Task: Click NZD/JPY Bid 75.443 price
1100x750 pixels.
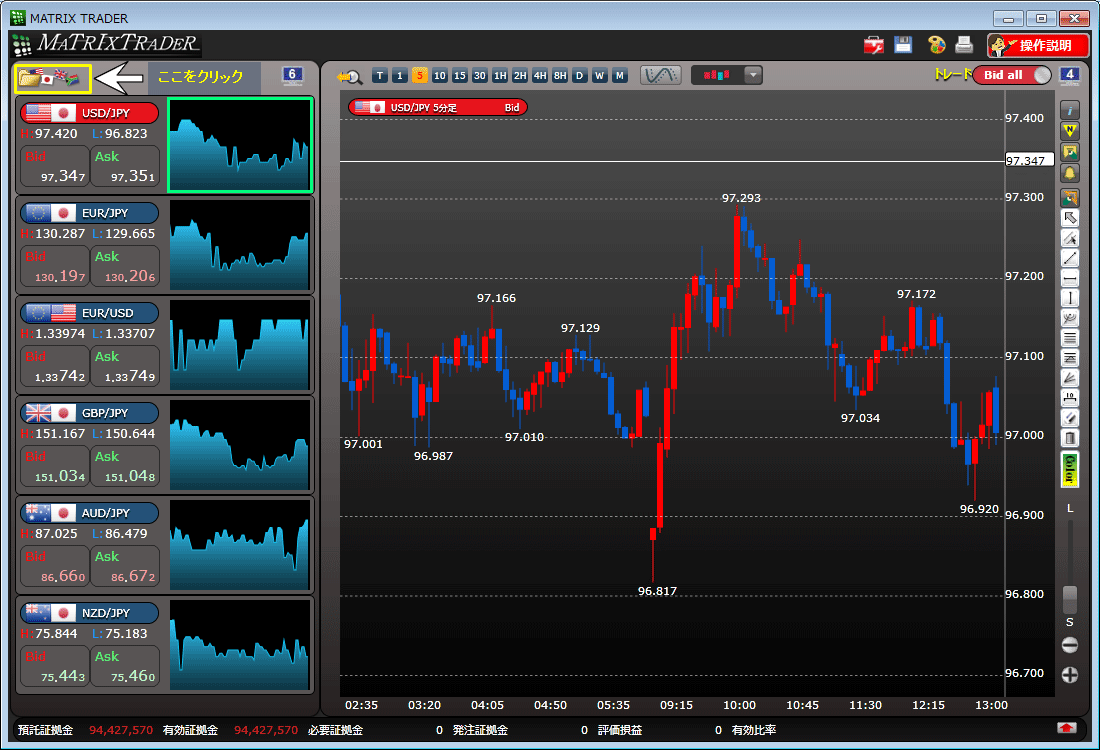Action: [x=55, y=667]
